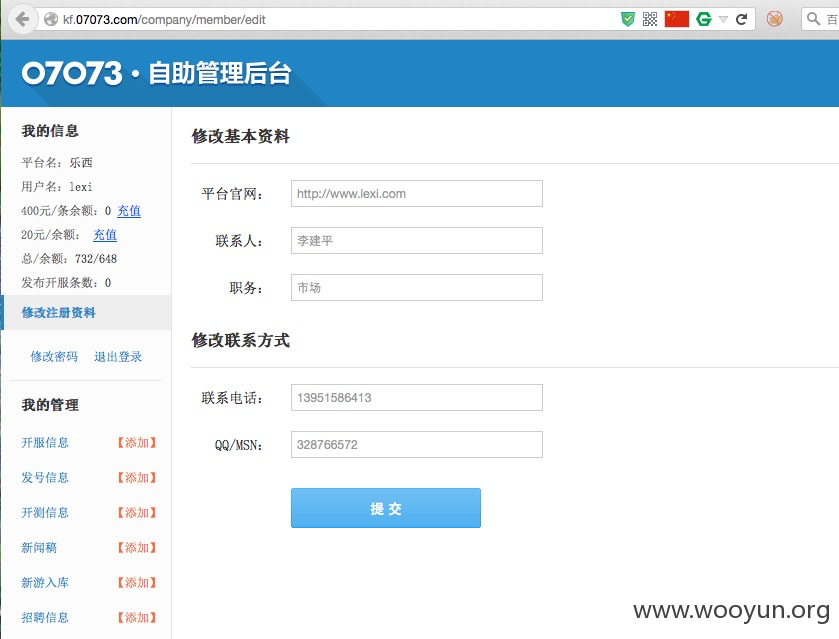Open 开测信息 management page
The width and height of the screenshot is (839, 639).
point(45,513)
